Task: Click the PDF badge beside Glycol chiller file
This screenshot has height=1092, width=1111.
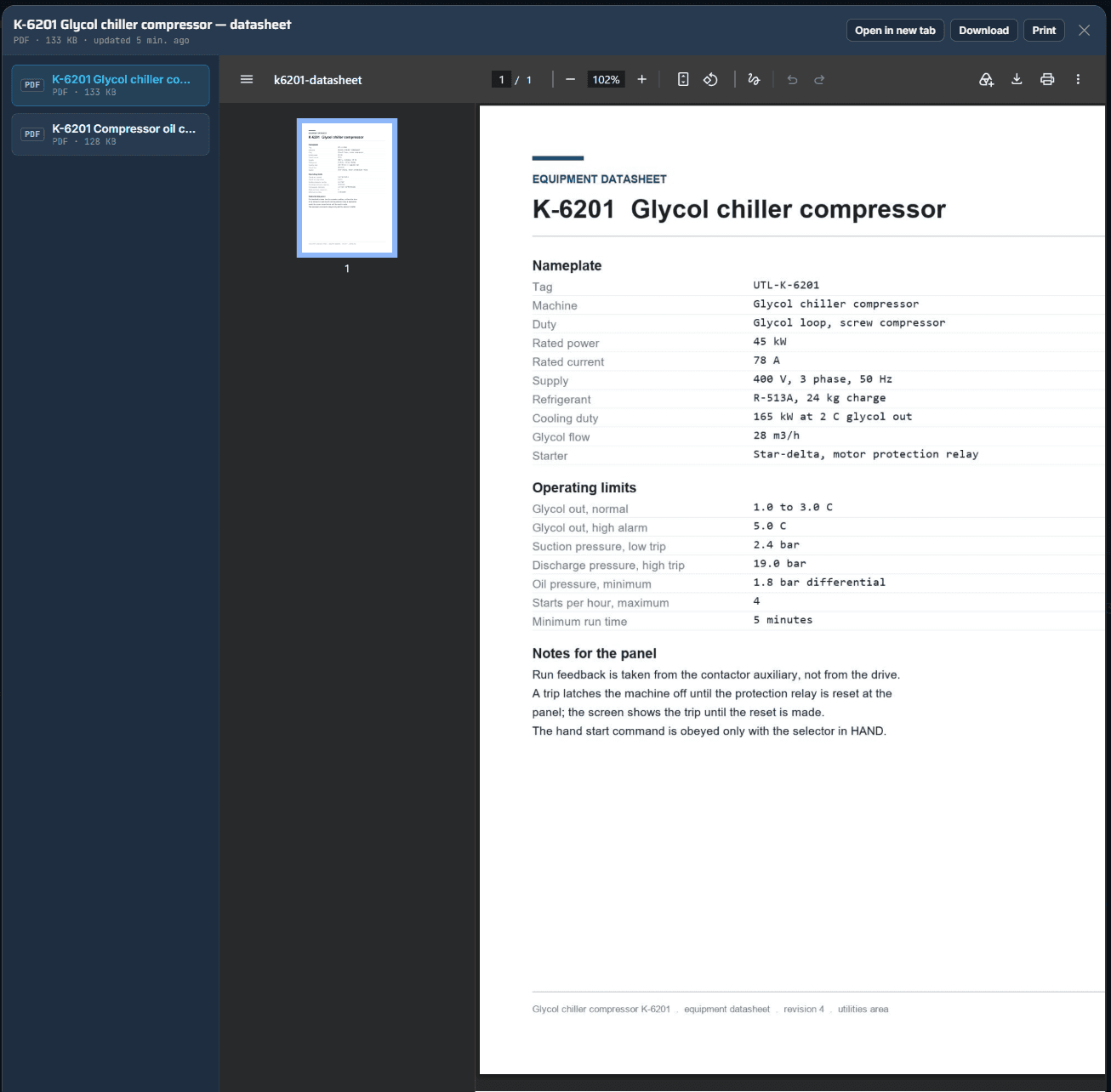Action: pyautogui.click(x=32, y=85)
